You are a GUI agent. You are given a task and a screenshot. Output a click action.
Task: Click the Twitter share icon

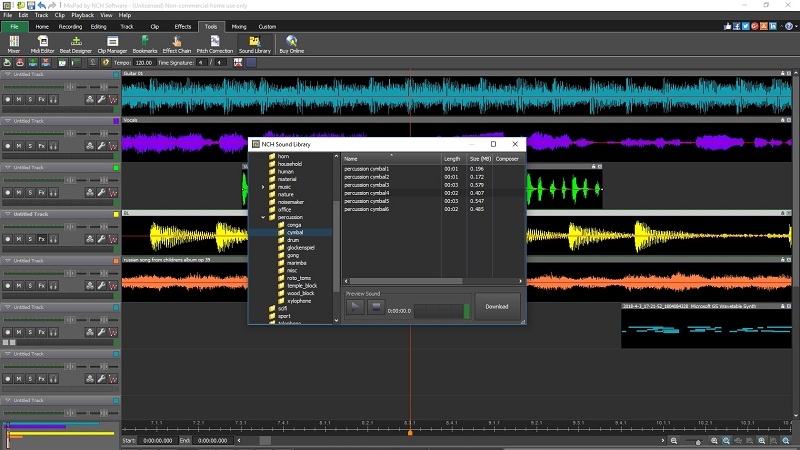(745, 26)
